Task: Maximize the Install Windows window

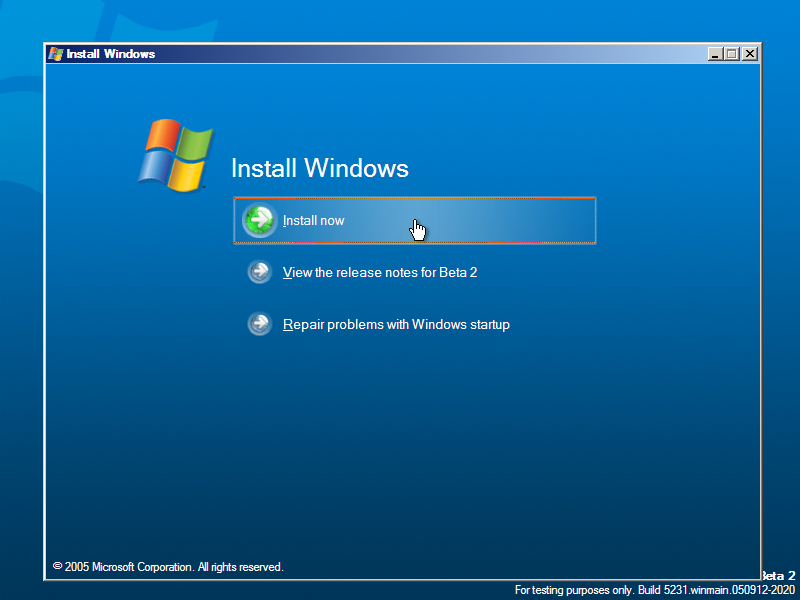Action: tap(732, 54)
